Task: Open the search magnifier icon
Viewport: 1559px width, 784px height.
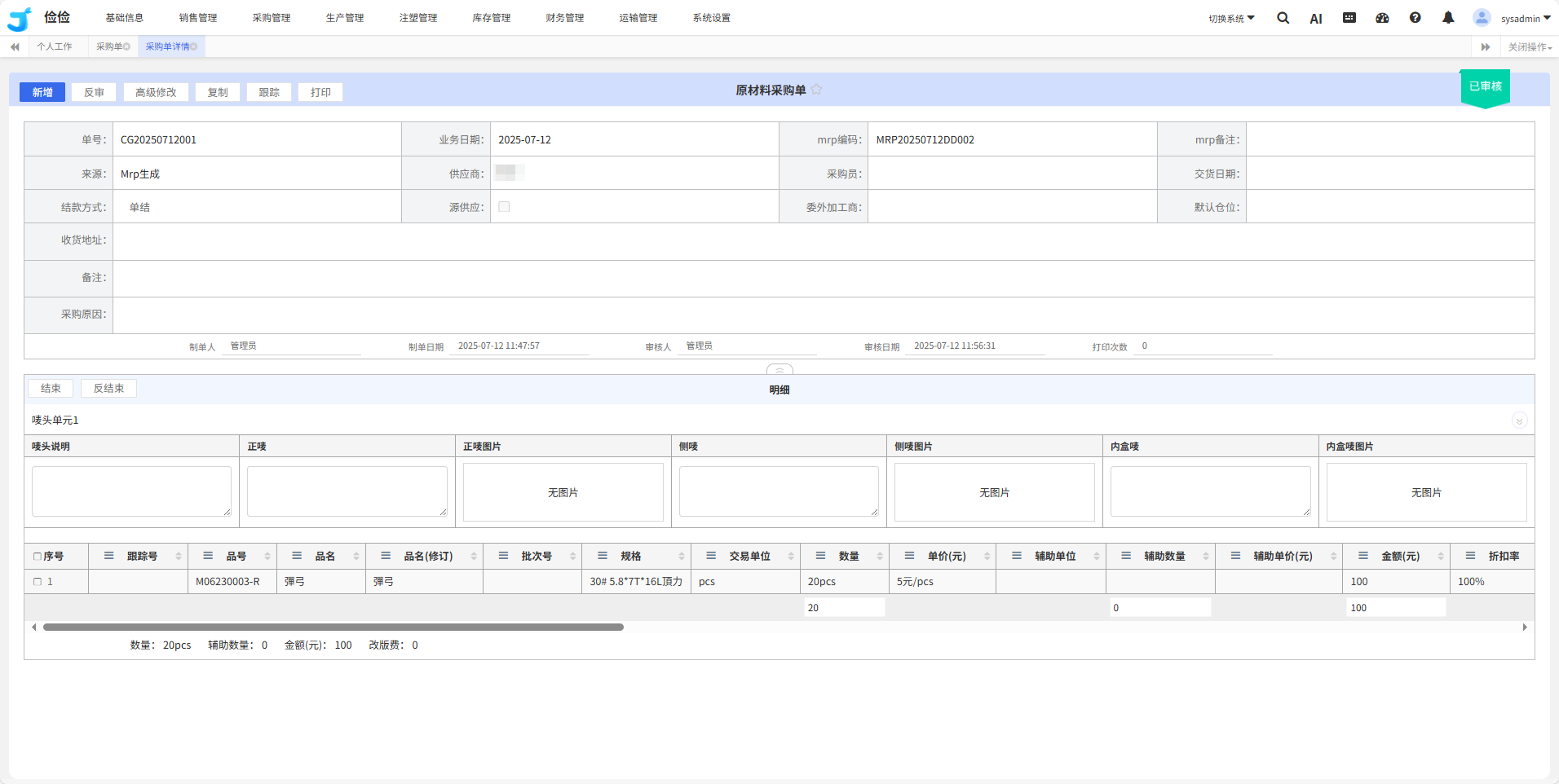Action: pos(1283,18)
